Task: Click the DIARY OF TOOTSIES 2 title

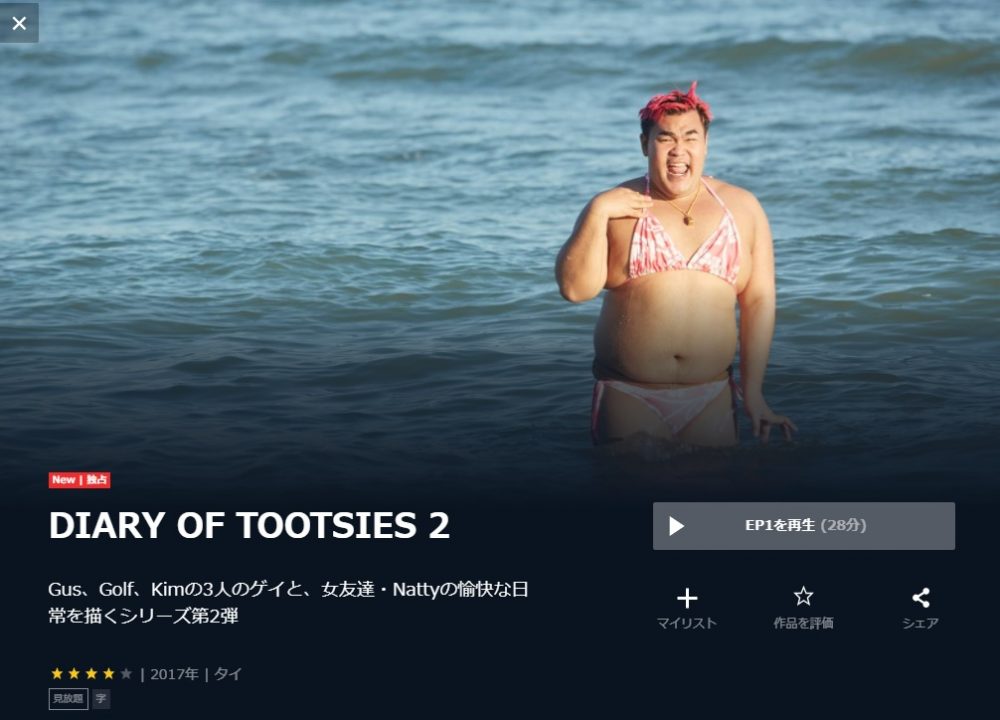Action: tap(249, 525)
